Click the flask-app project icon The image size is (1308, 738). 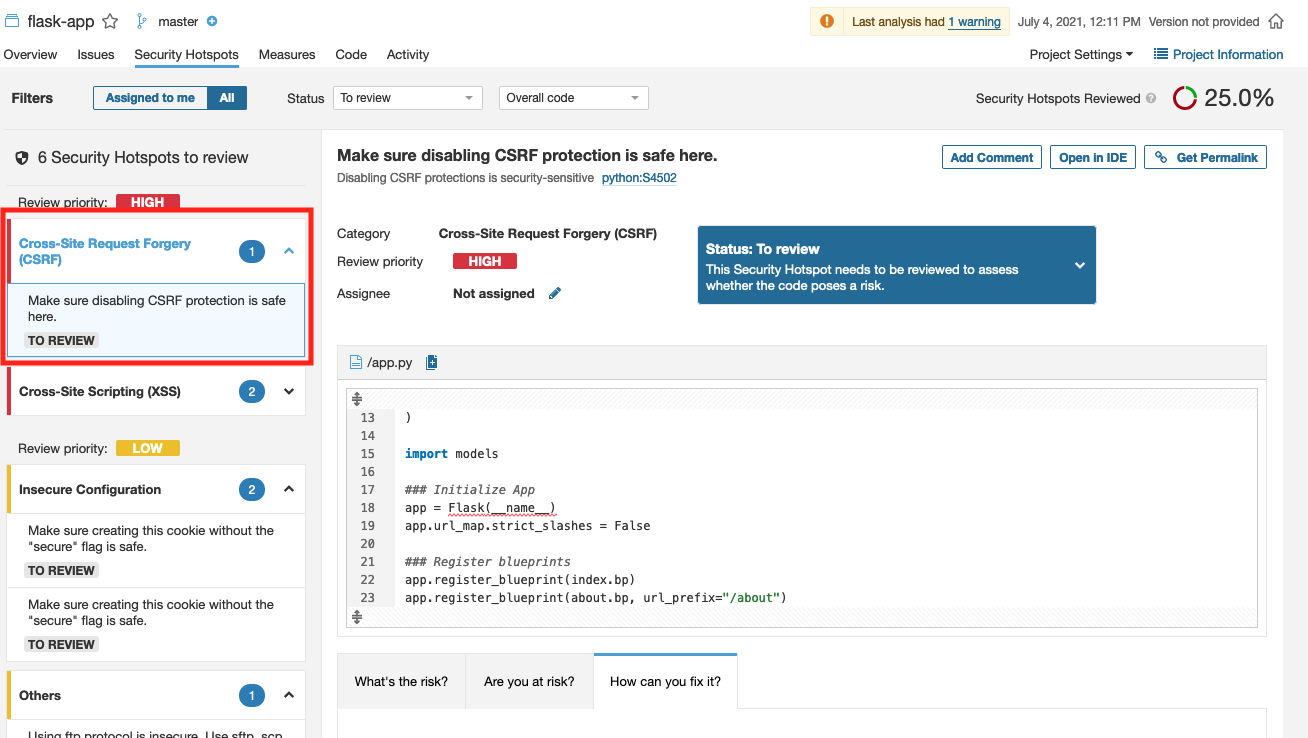click(12, 21)
